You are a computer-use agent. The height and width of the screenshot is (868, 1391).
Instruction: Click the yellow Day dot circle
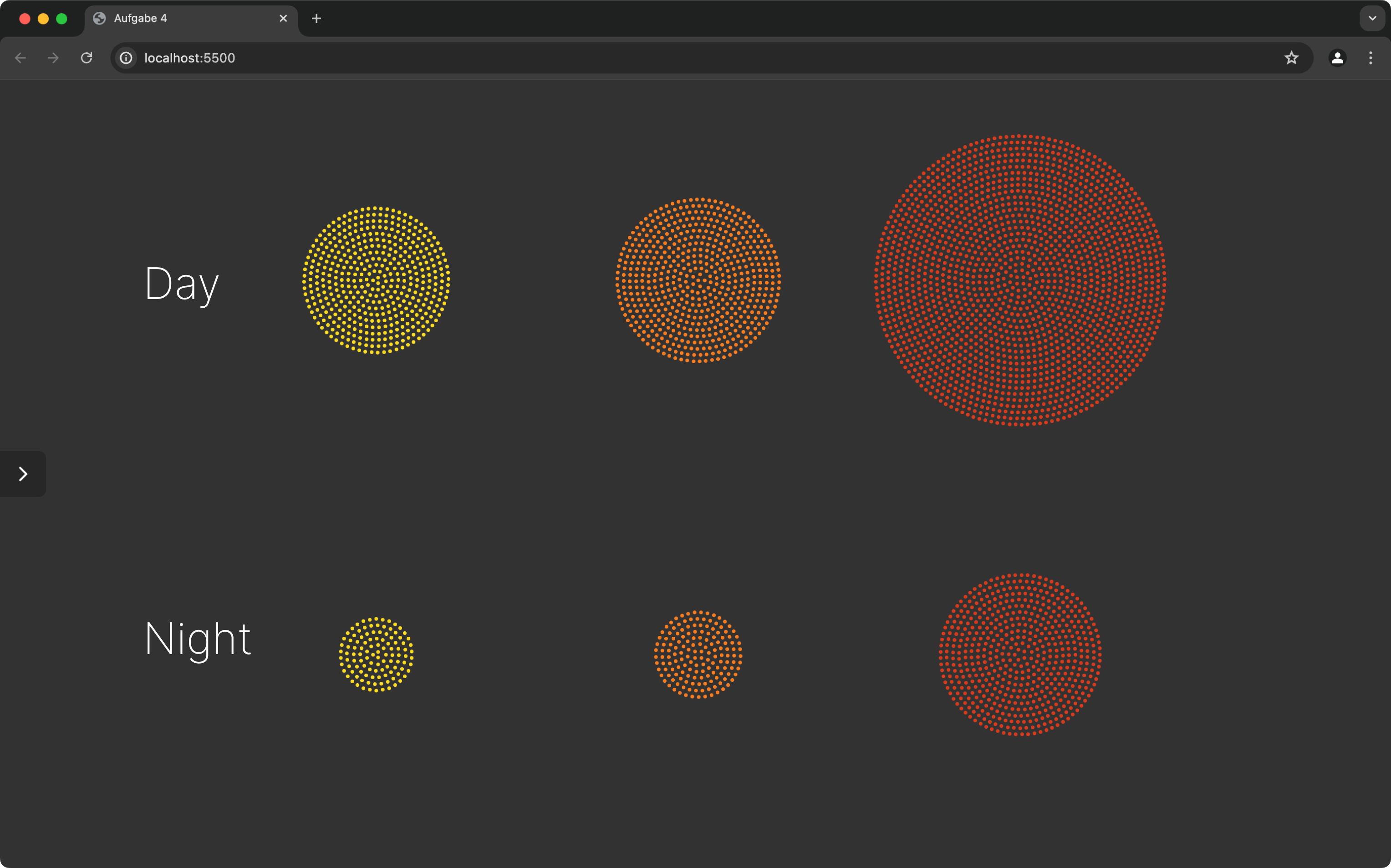(x=376, y=280)
